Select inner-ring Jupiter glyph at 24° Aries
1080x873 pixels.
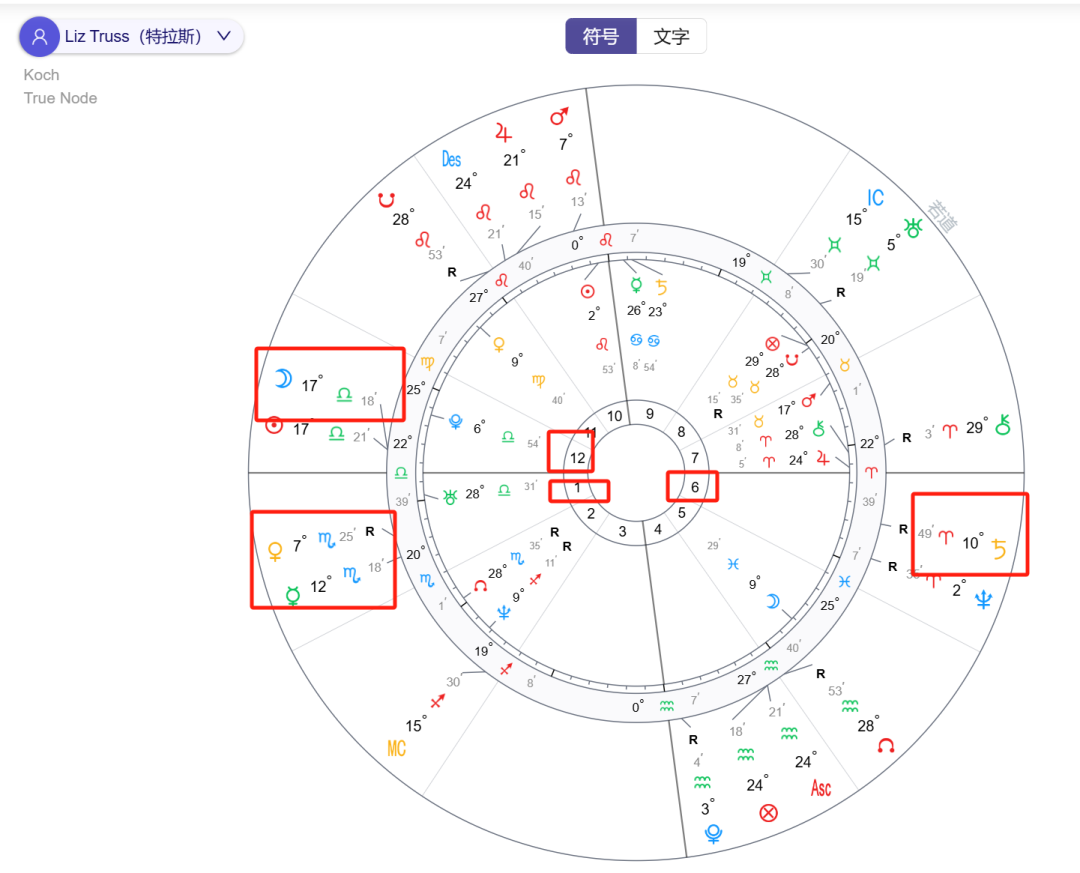click(822, 458)
